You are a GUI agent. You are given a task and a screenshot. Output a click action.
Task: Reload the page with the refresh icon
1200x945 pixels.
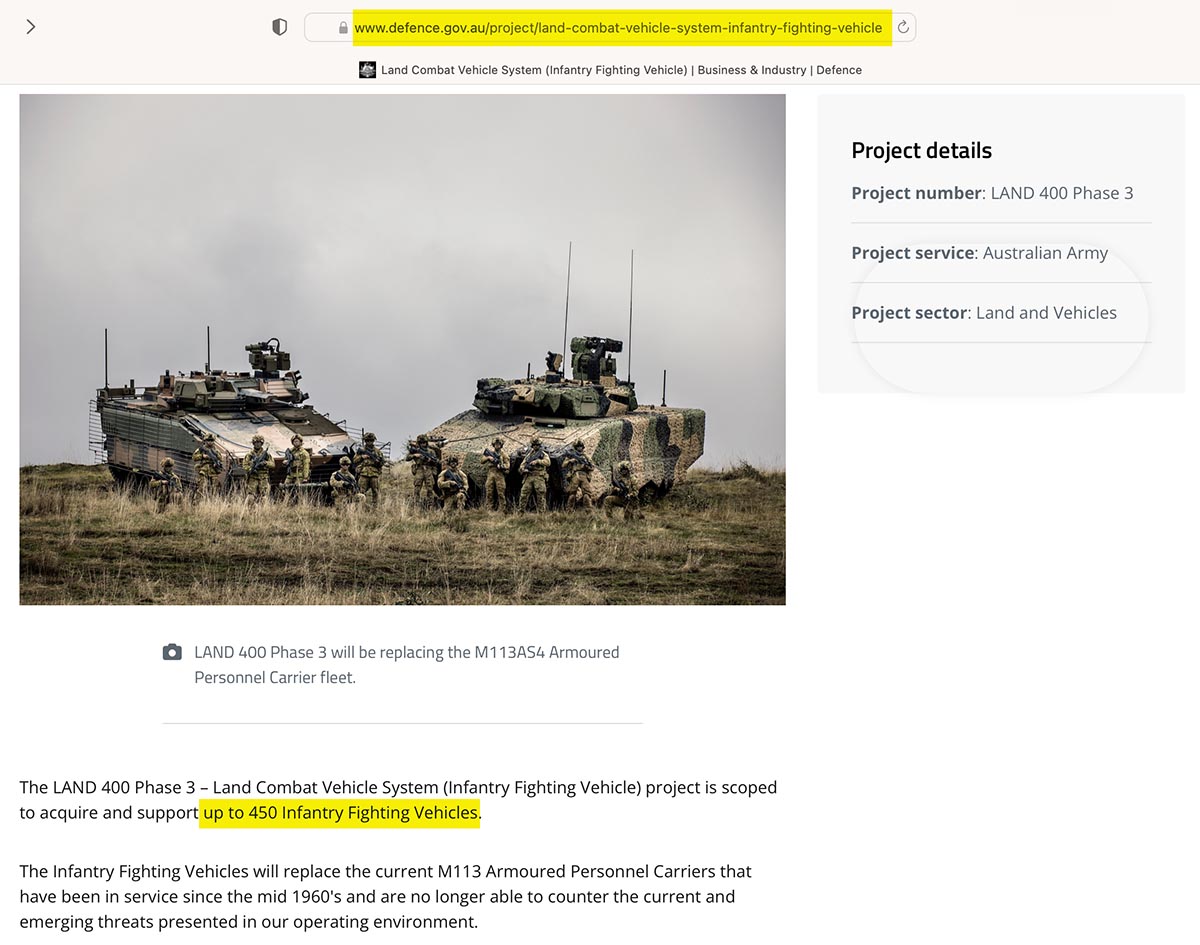903,27
